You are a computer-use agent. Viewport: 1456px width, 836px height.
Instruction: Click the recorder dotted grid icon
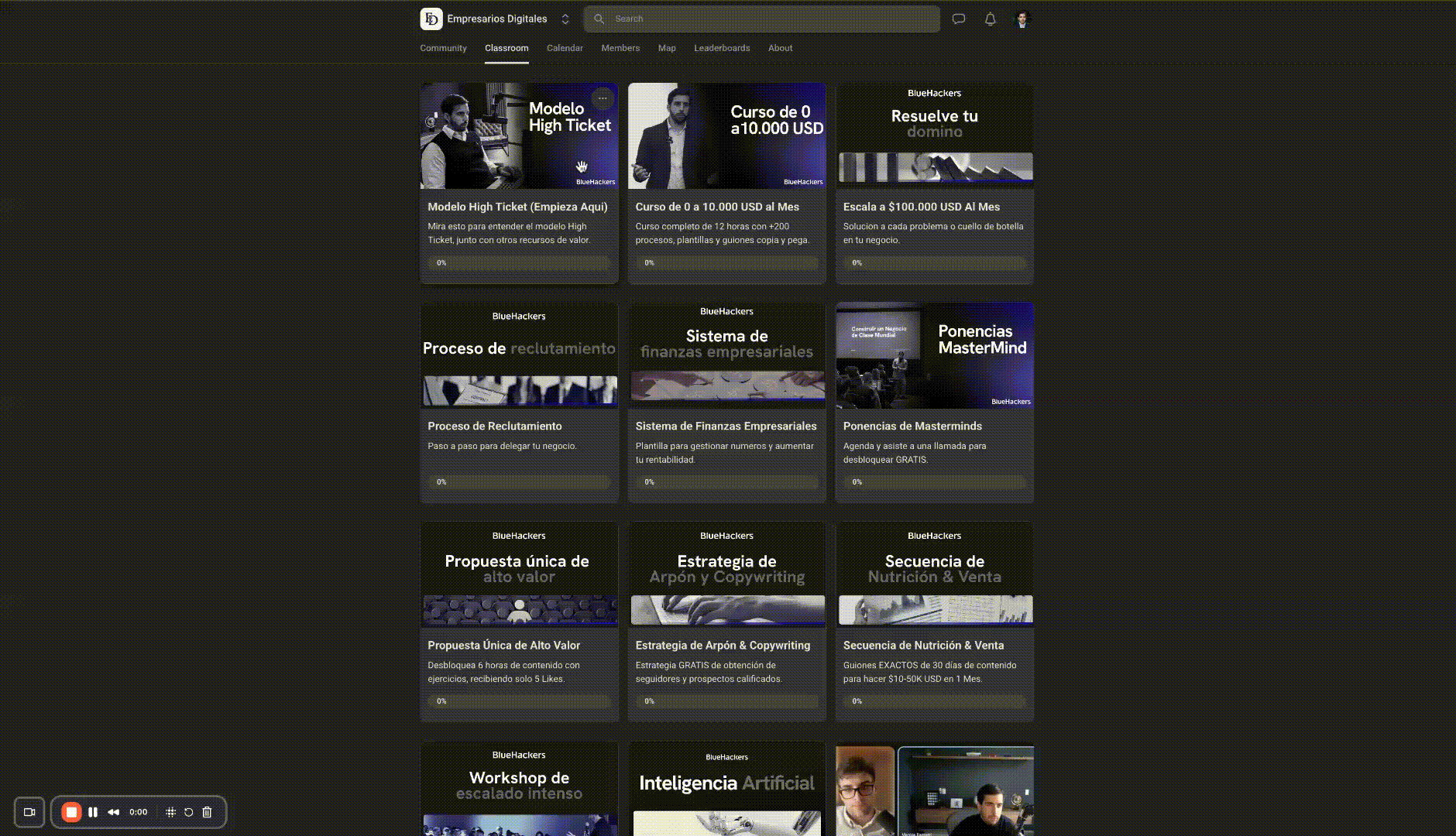170,812
